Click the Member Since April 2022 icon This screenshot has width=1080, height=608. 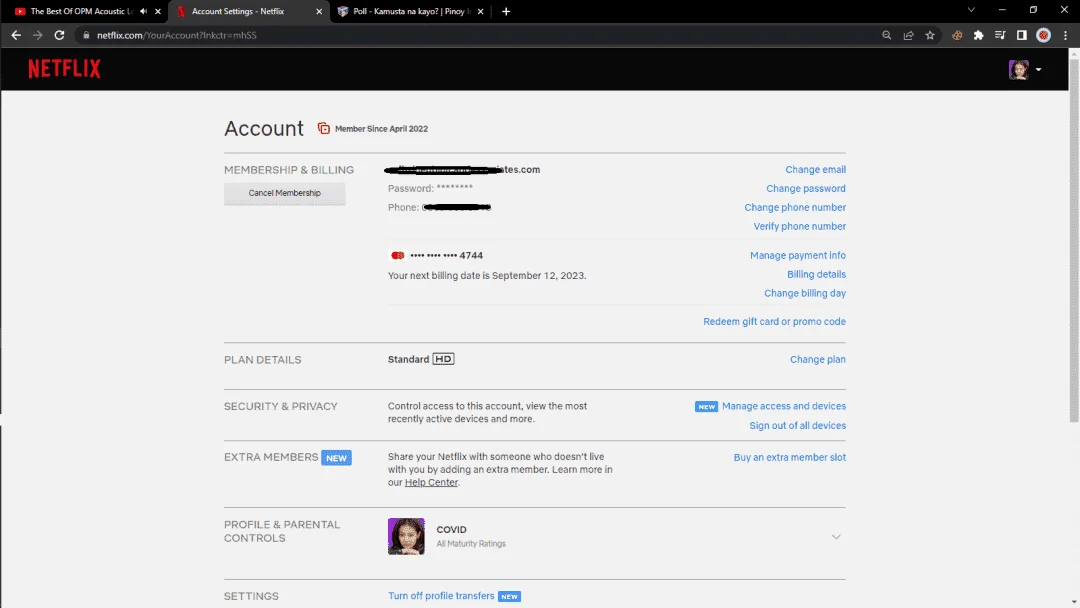click(x=323, y=128)
